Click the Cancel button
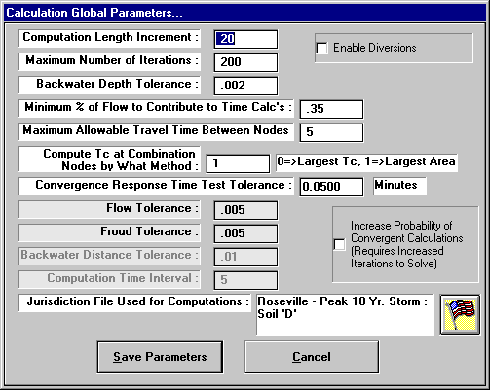This screenshot has height=390, width=490. (x=312, y=357)
